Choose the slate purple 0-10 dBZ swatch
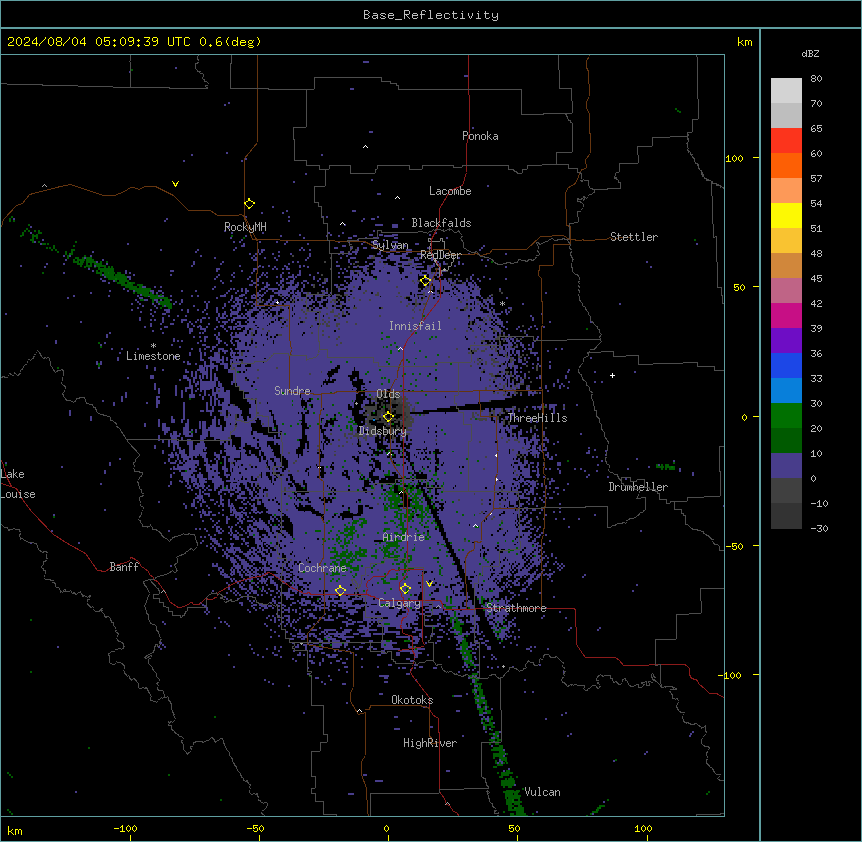Screen dimensions: 862x842 tap(786, 466)
